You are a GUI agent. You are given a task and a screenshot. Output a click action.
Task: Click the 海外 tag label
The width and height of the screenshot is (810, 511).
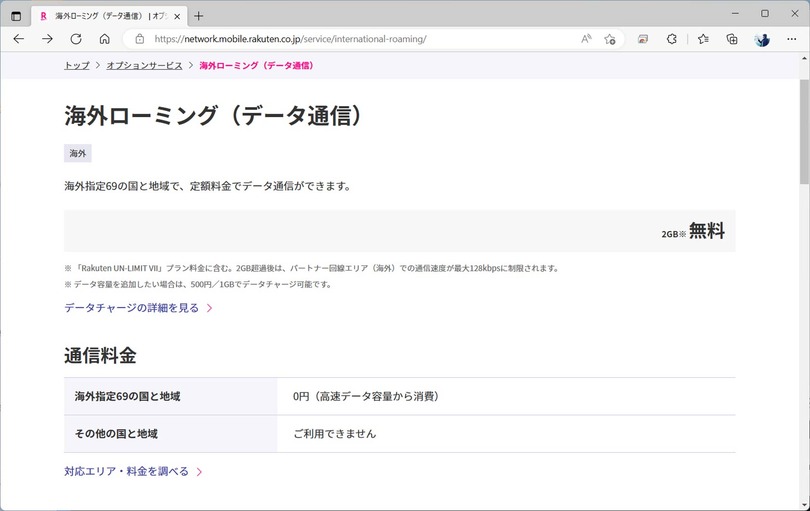(x=77, y=153)
